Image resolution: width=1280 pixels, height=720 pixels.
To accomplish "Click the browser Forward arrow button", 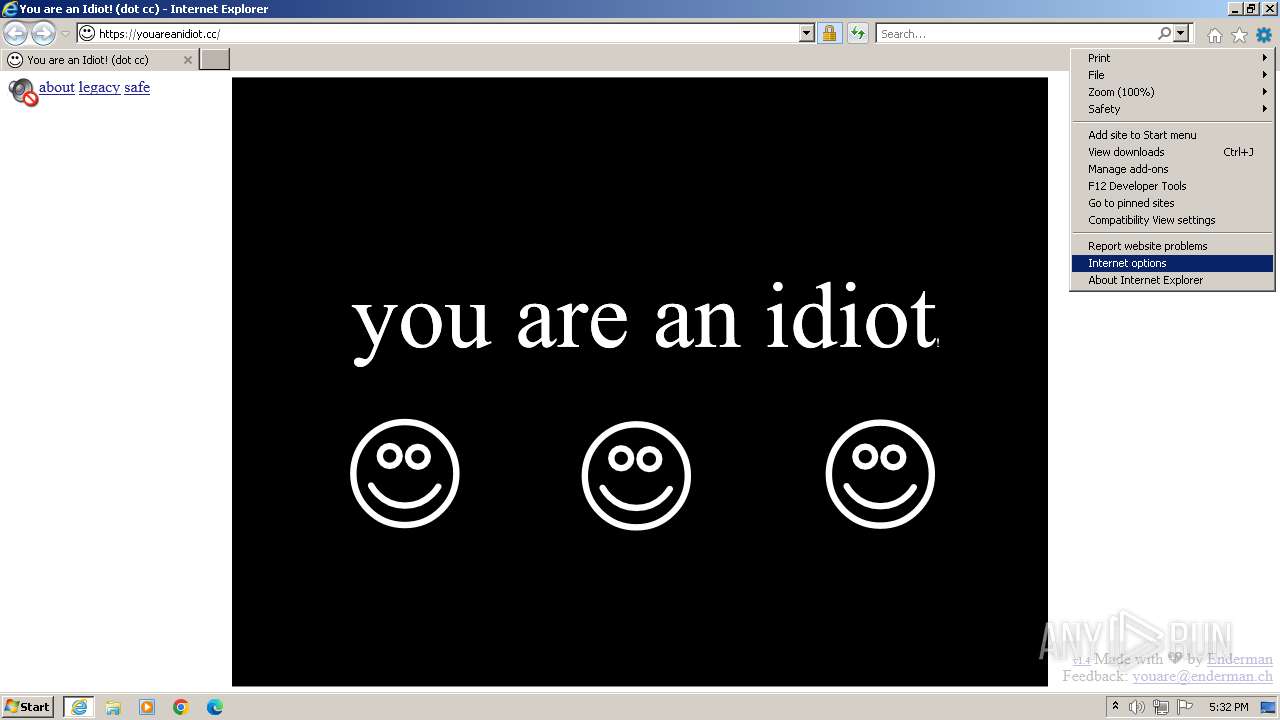I will (x=43, y=34).
